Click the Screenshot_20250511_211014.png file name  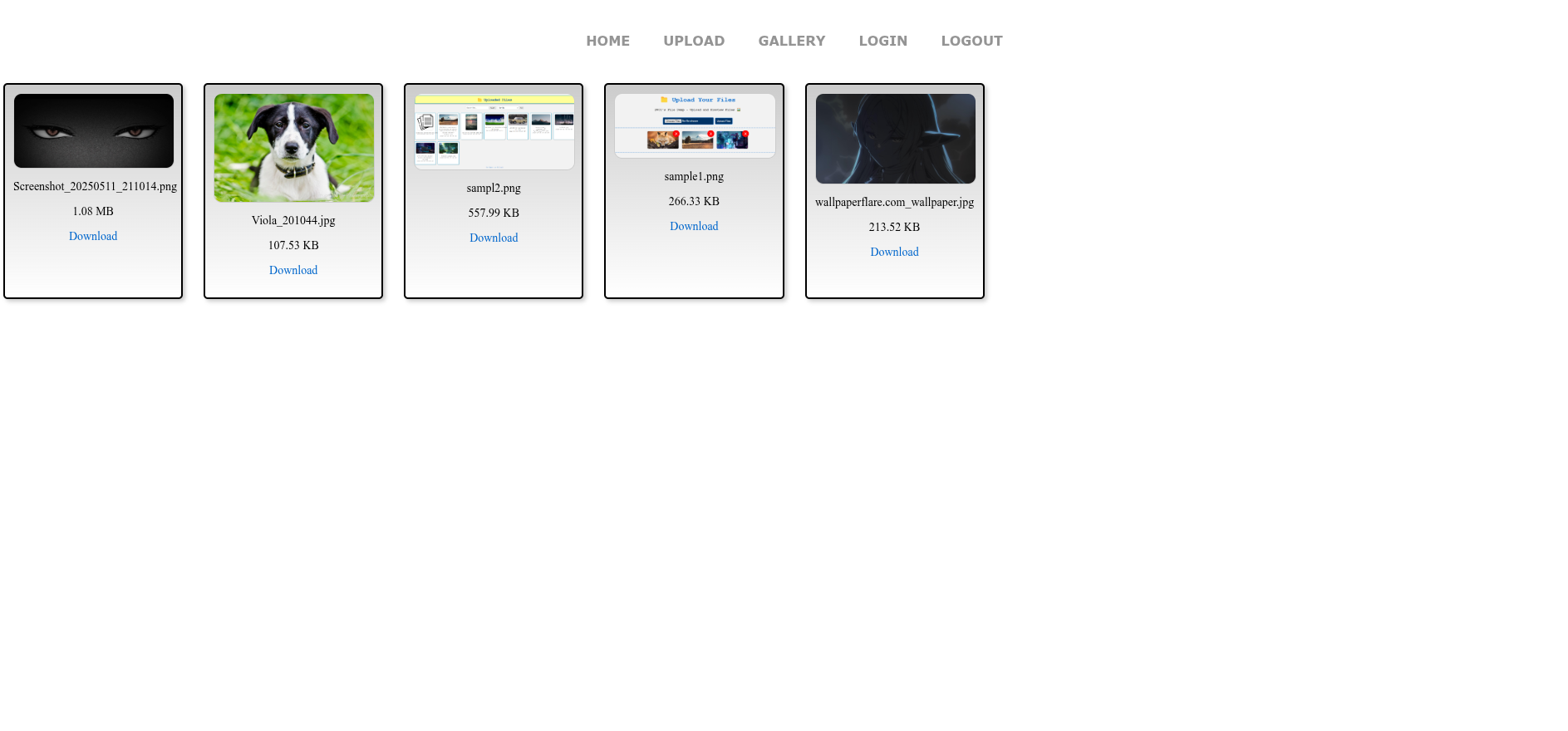pyautogui.click(x=95, y=186)
